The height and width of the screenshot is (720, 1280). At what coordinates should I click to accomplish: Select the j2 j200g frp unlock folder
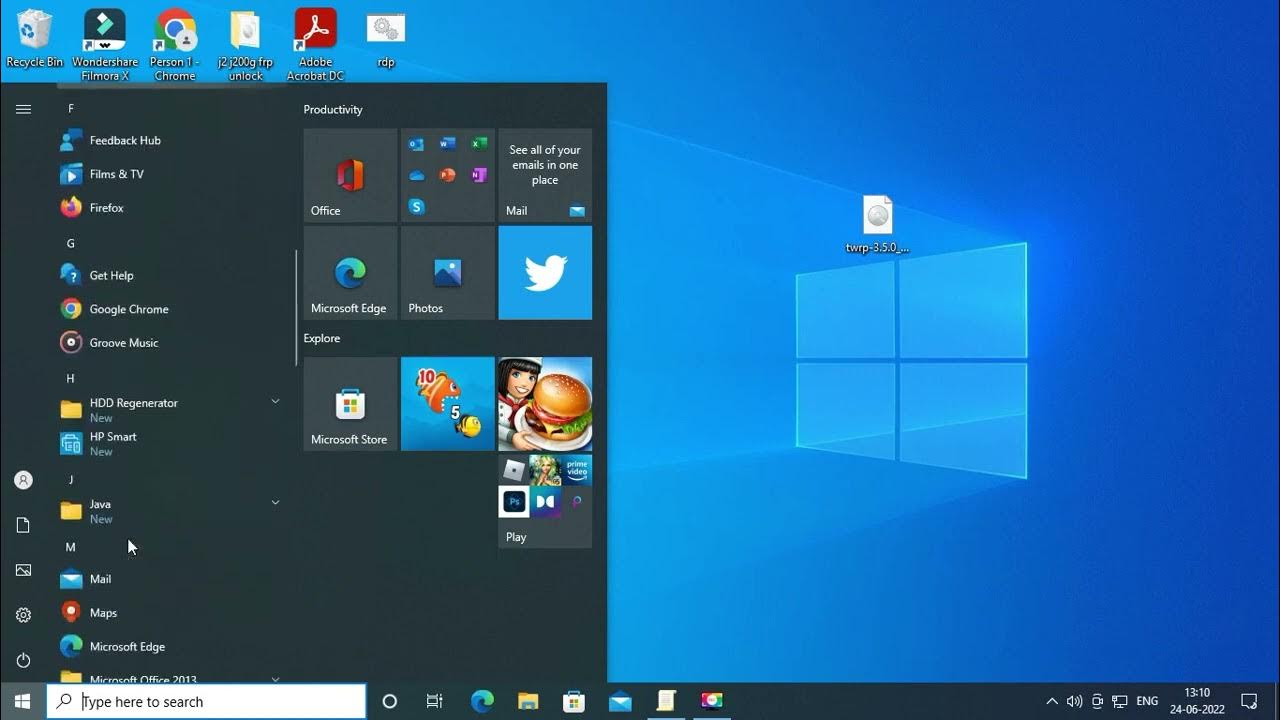point(245,45)
